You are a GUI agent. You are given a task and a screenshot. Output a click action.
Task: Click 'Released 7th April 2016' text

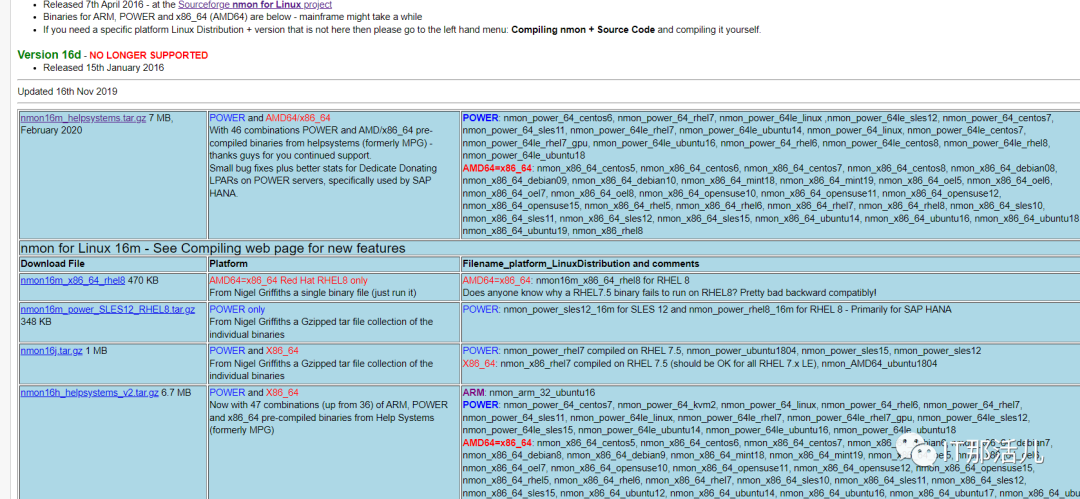point(96,5)
